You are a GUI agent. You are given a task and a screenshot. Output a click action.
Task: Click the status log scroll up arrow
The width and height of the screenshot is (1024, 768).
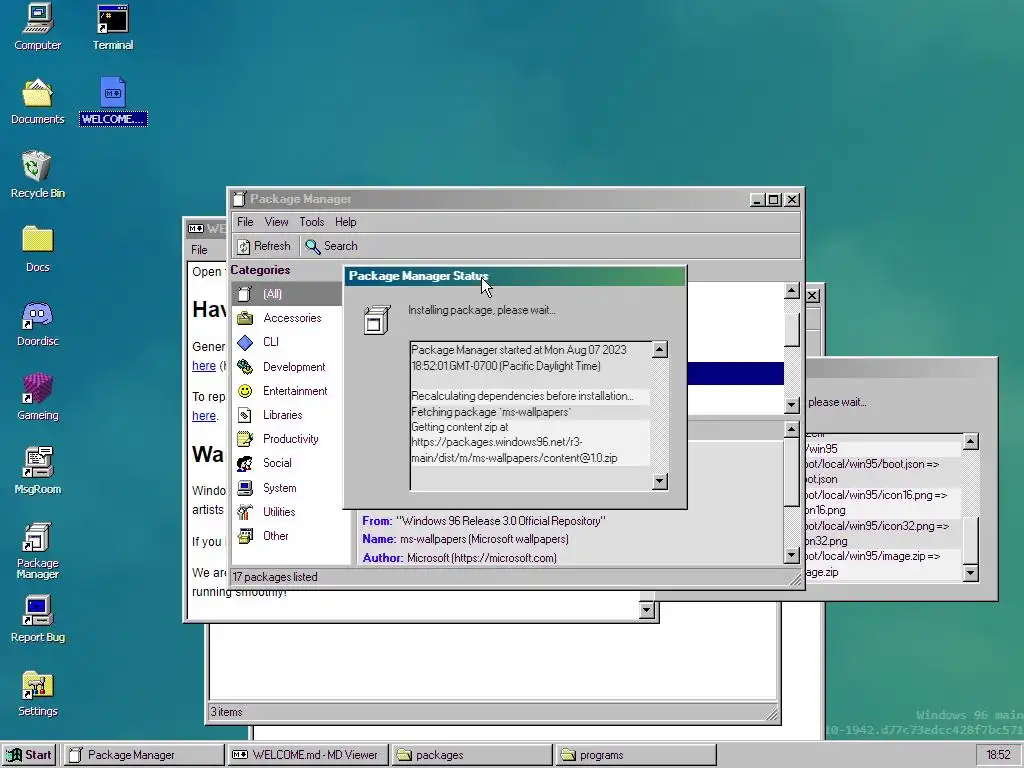[660, 349]
